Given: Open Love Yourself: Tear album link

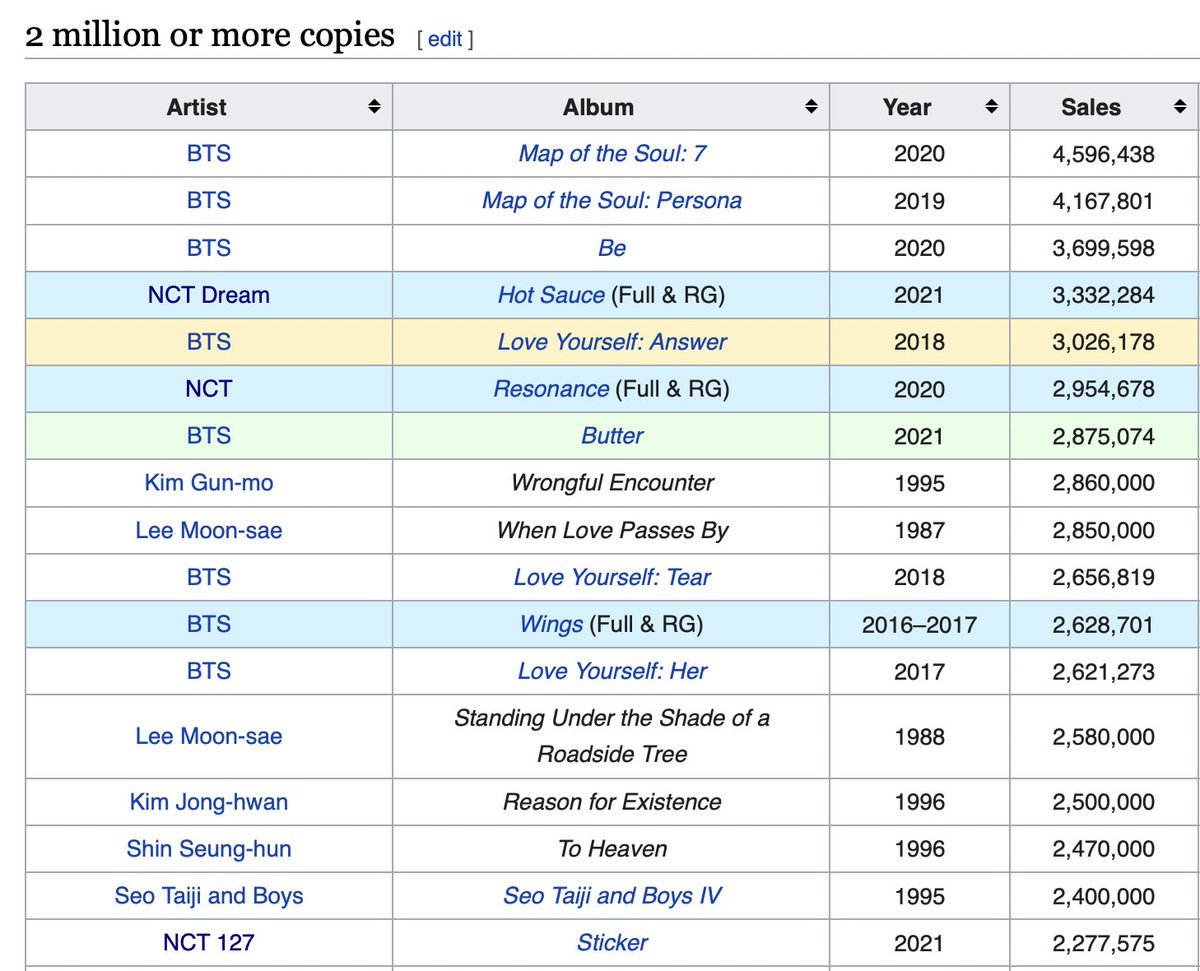Looking at the screenshot, I should (x=612, y=577).
